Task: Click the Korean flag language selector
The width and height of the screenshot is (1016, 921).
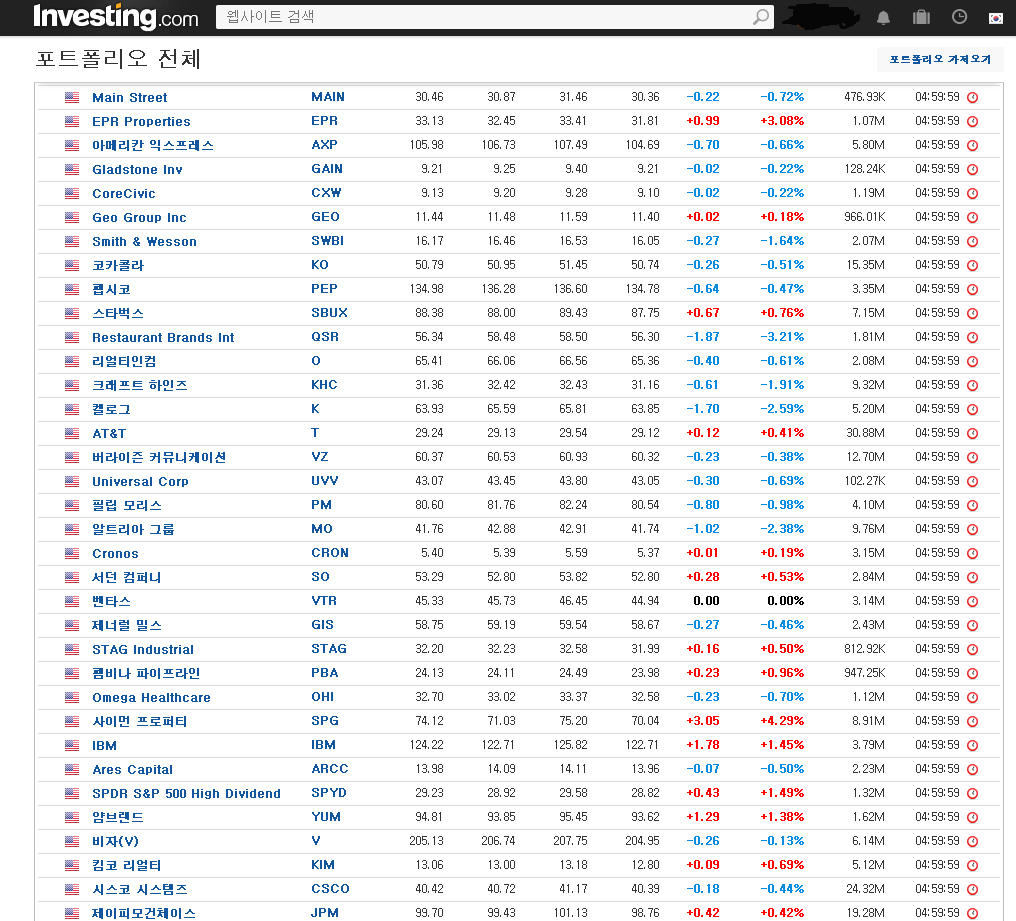Action: click(x=996, y=17)
